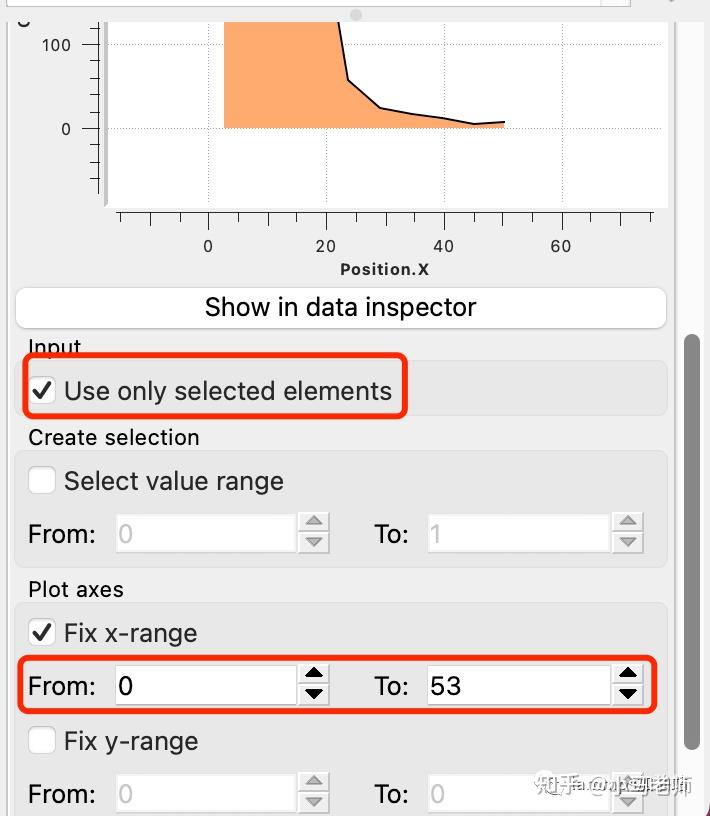The image size is (710, 816).
Task: Increment x-range From value up arrow
Action: point(314,676)
